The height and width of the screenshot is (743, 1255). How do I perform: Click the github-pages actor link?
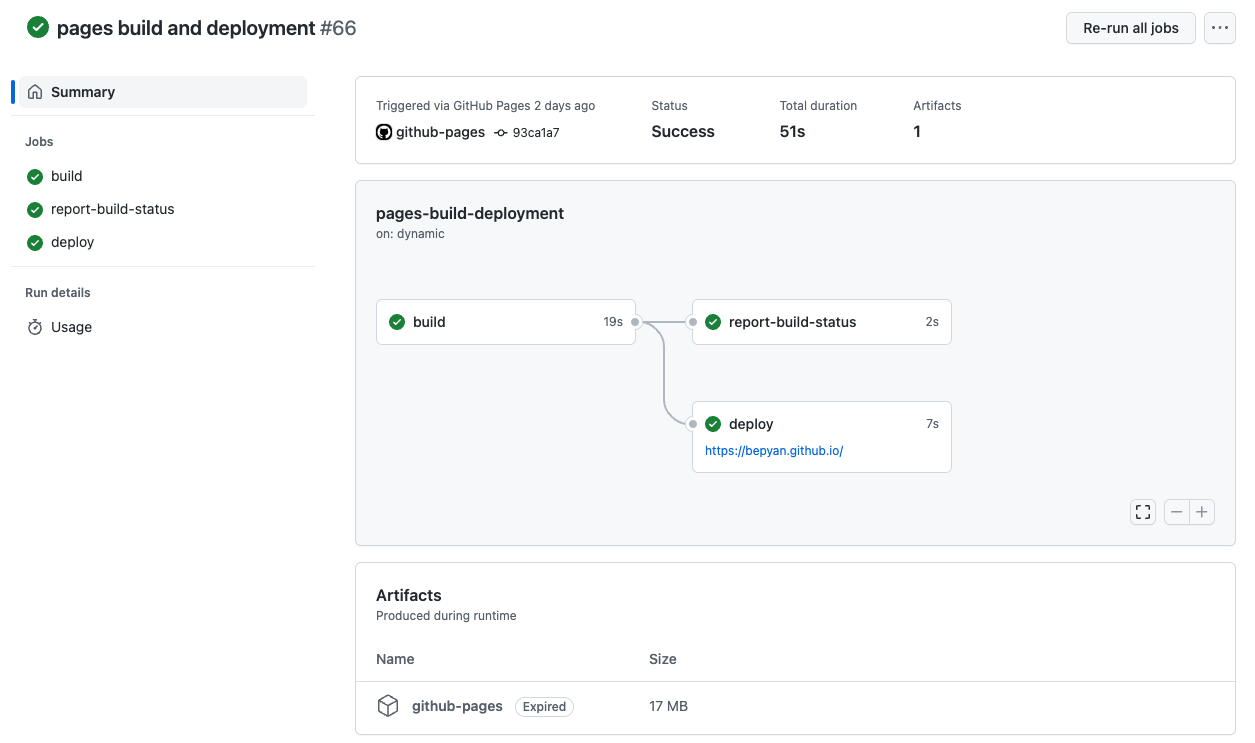(440, 132)
